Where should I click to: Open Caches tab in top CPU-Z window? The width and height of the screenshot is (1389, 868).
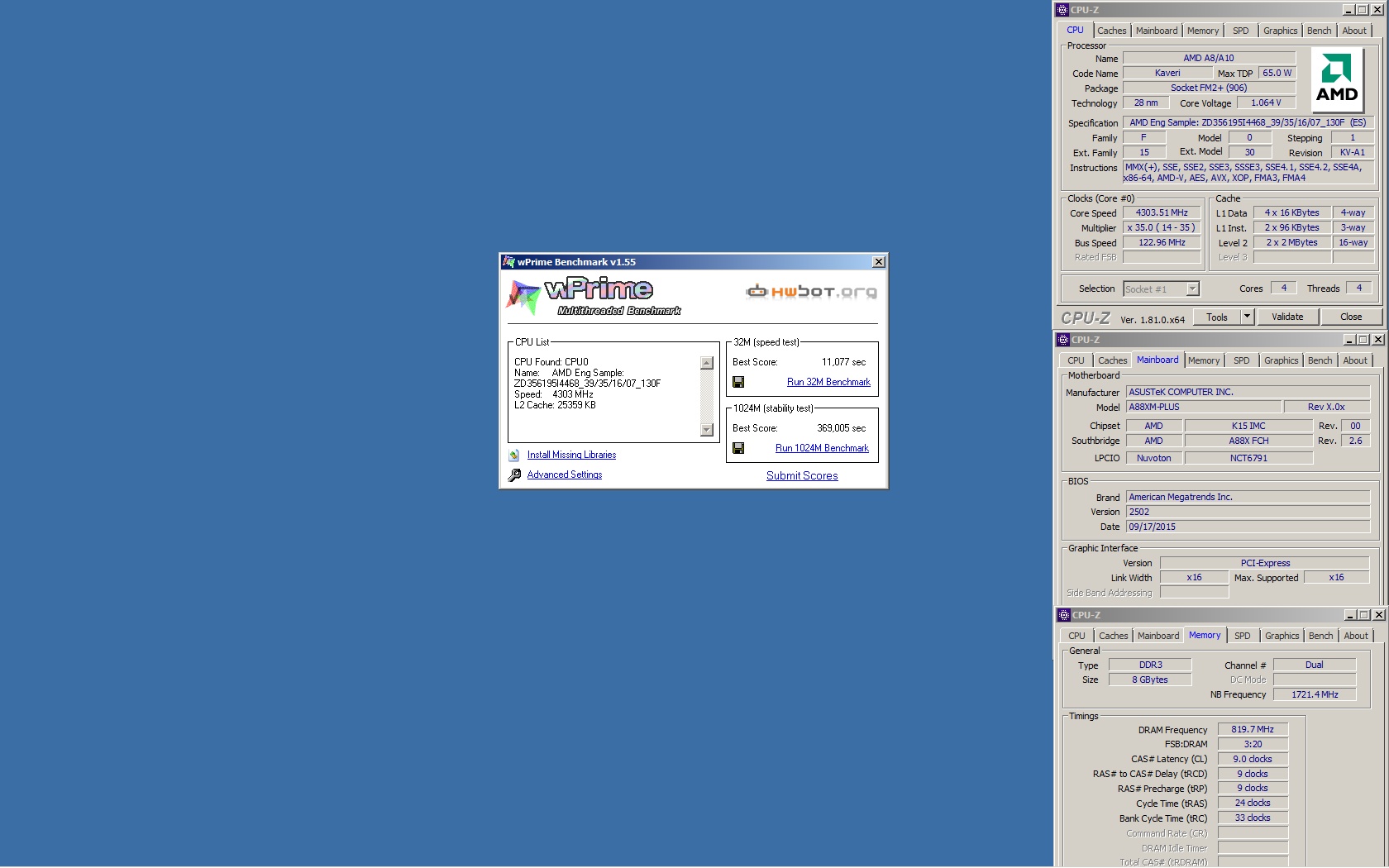click(x=1112, y=31)
